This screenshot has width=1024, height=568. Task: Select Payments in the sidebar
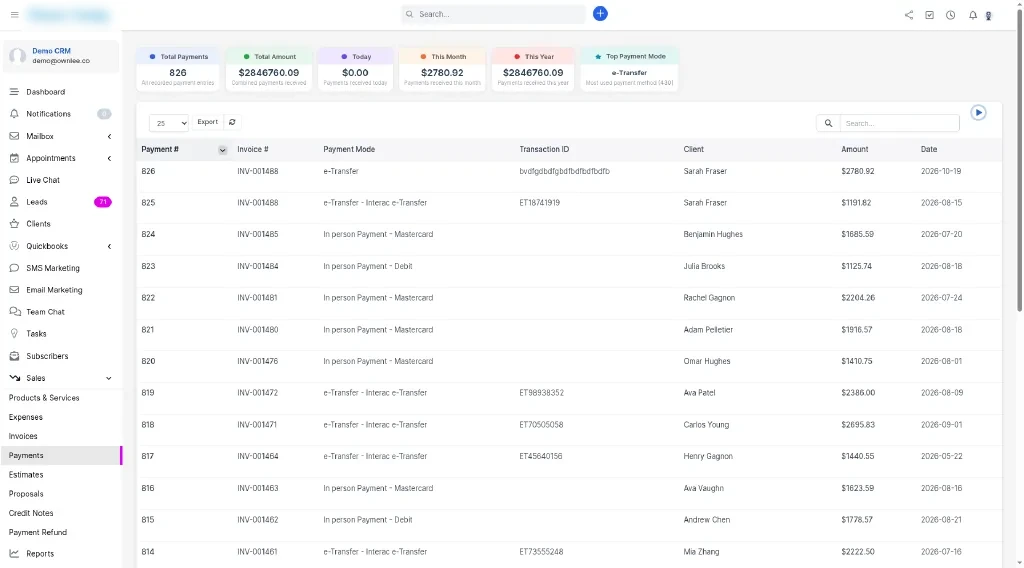(x=61, y=456)
